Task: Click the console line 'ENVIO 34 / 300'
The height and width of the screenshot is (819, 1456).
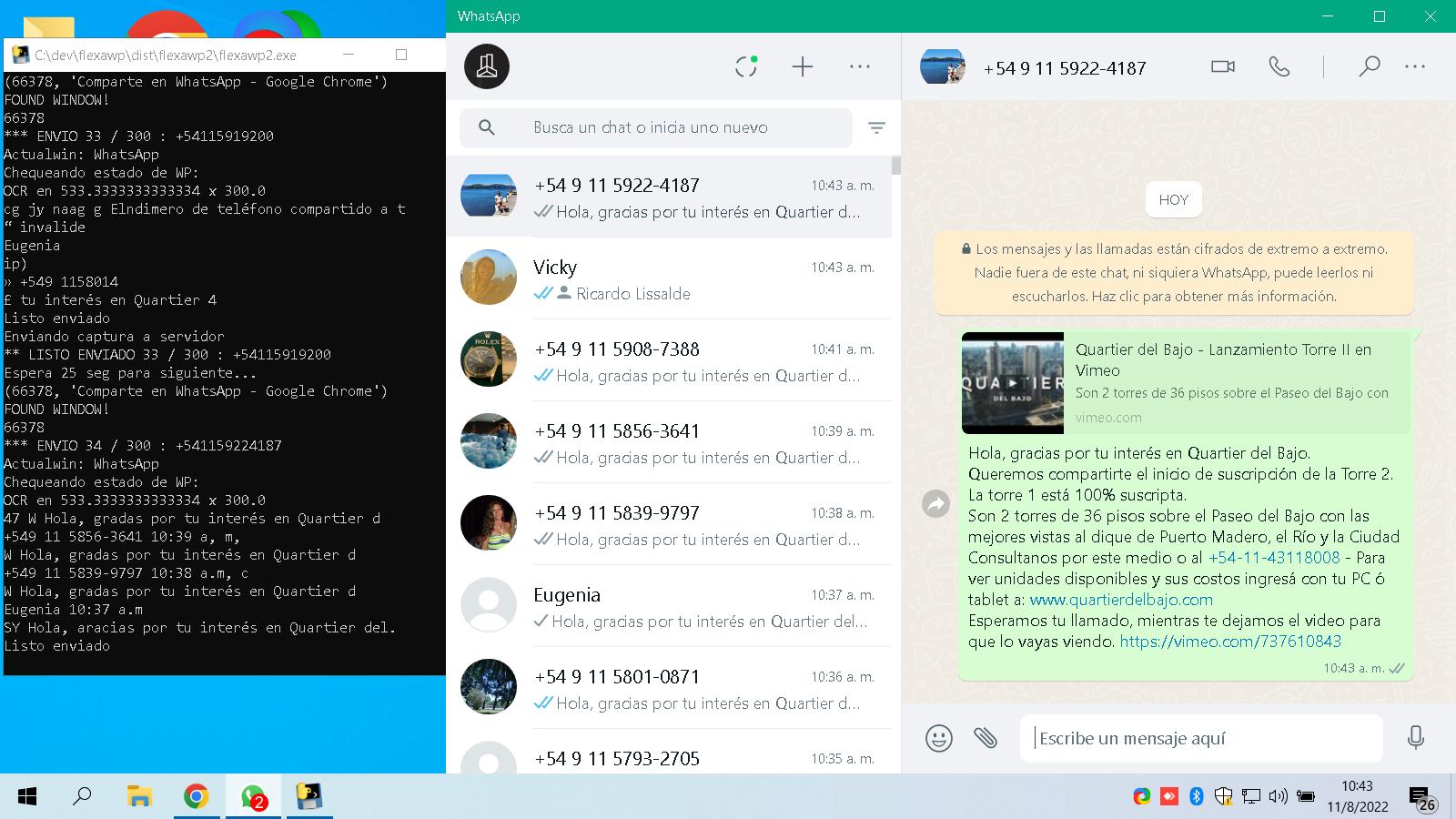Action: [143, 446]
